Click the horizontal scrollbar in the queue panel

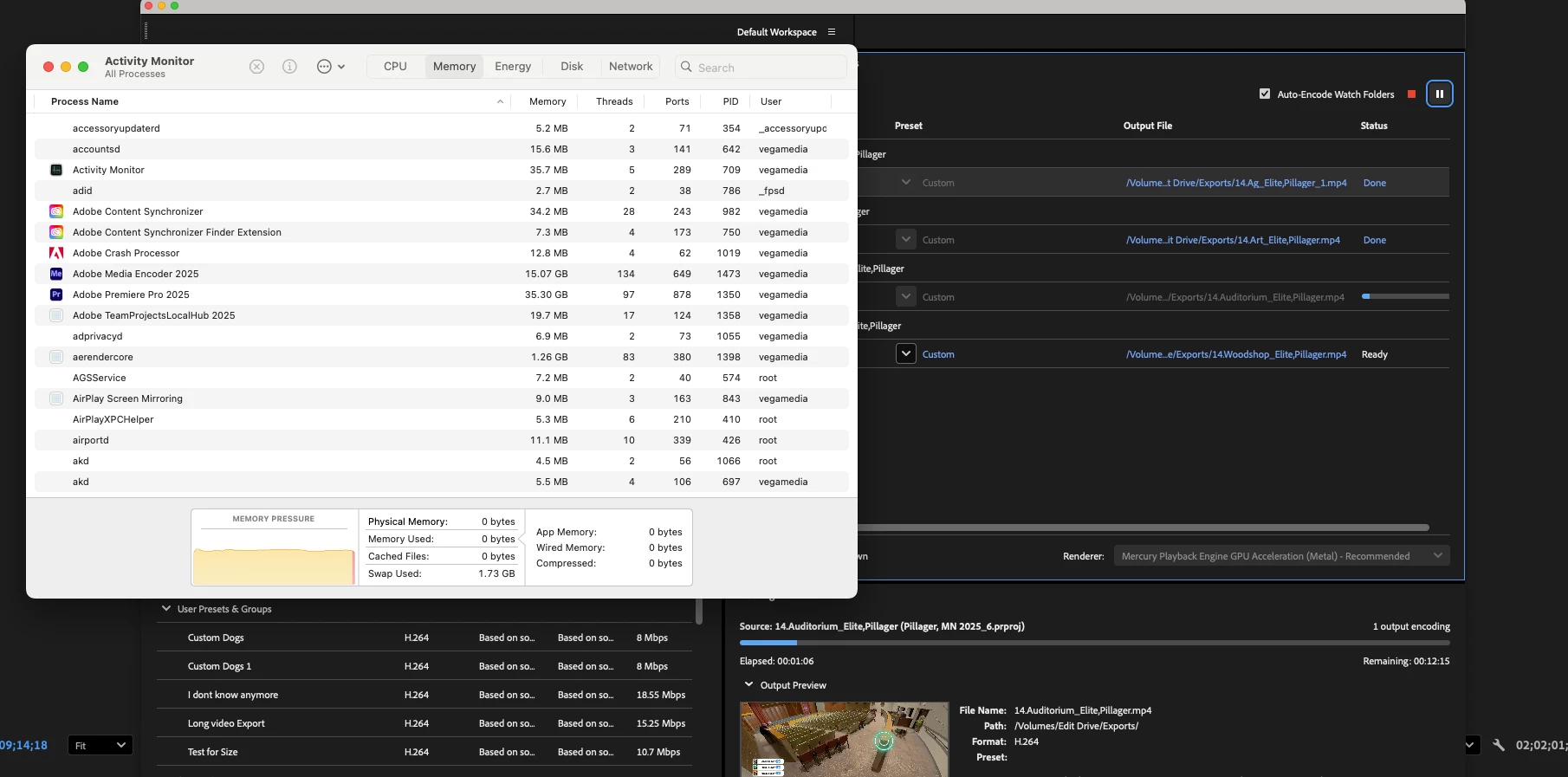point(1144,528)
